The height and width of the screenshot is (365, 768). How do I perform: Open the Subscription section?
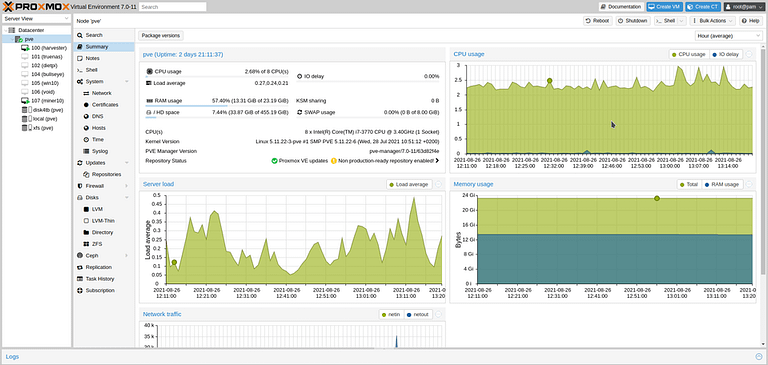click(x=99, y=291)
